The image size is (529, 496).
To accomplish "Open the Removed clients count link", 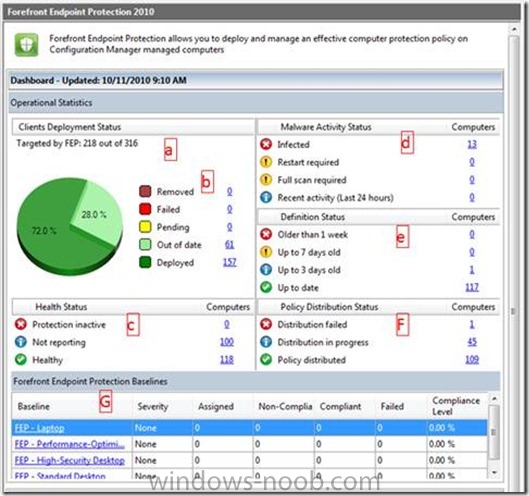I will pyautogui.click(x=229, y=192).
